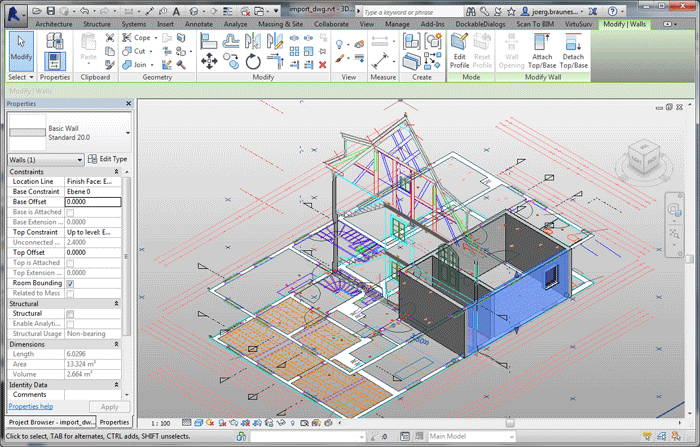Click the Edit Profile button

coord(459,51)
